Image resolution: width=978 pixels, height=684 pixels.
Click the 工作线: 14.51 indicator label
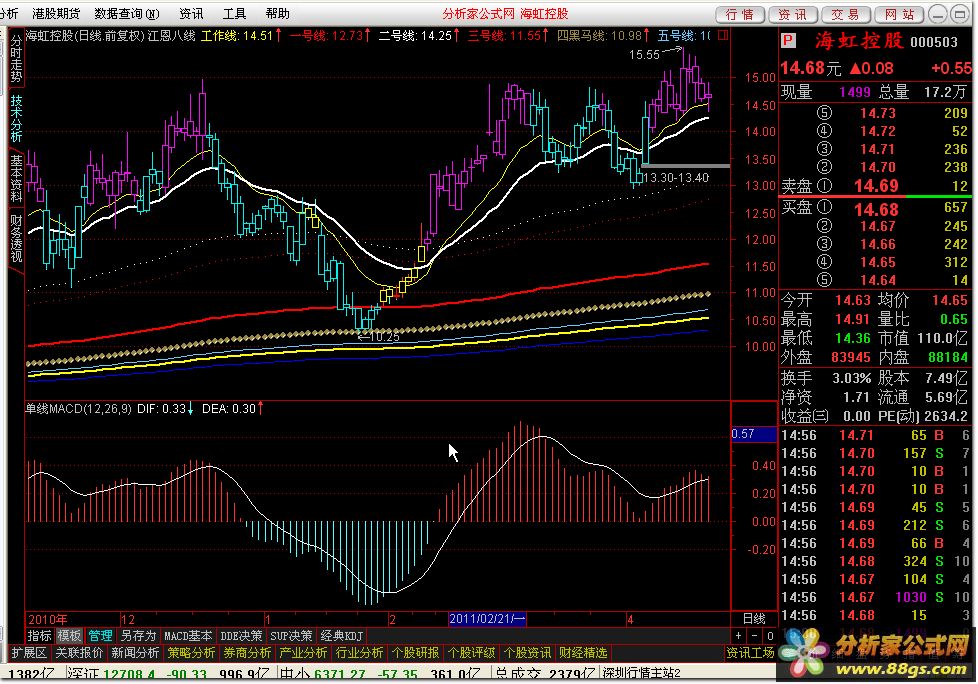click(240, 36)
